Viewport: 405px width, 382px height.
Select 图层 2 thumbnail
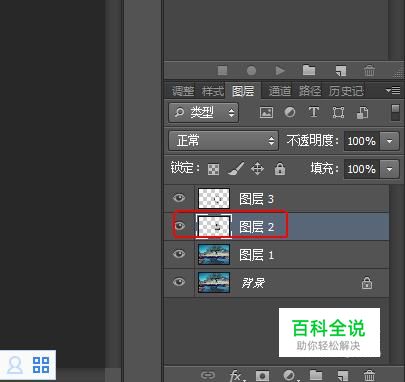(x=214, y=227)
